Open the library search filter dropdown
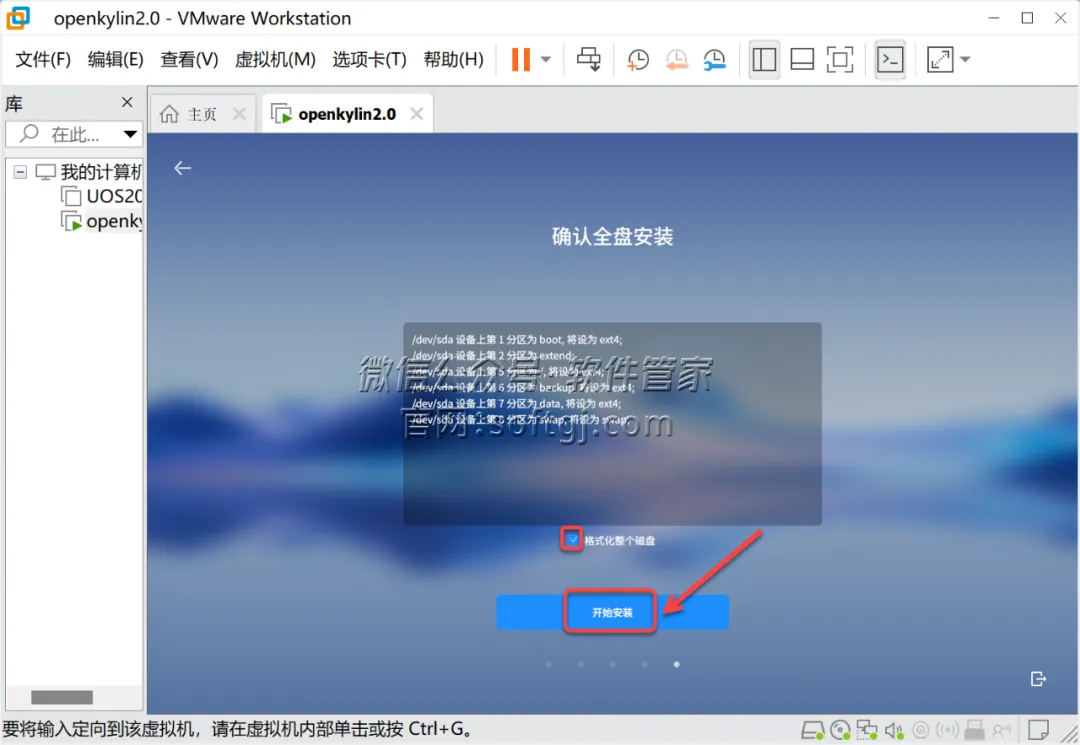Viewport: 1080px width, 745px height. click(x=130, y=134)
